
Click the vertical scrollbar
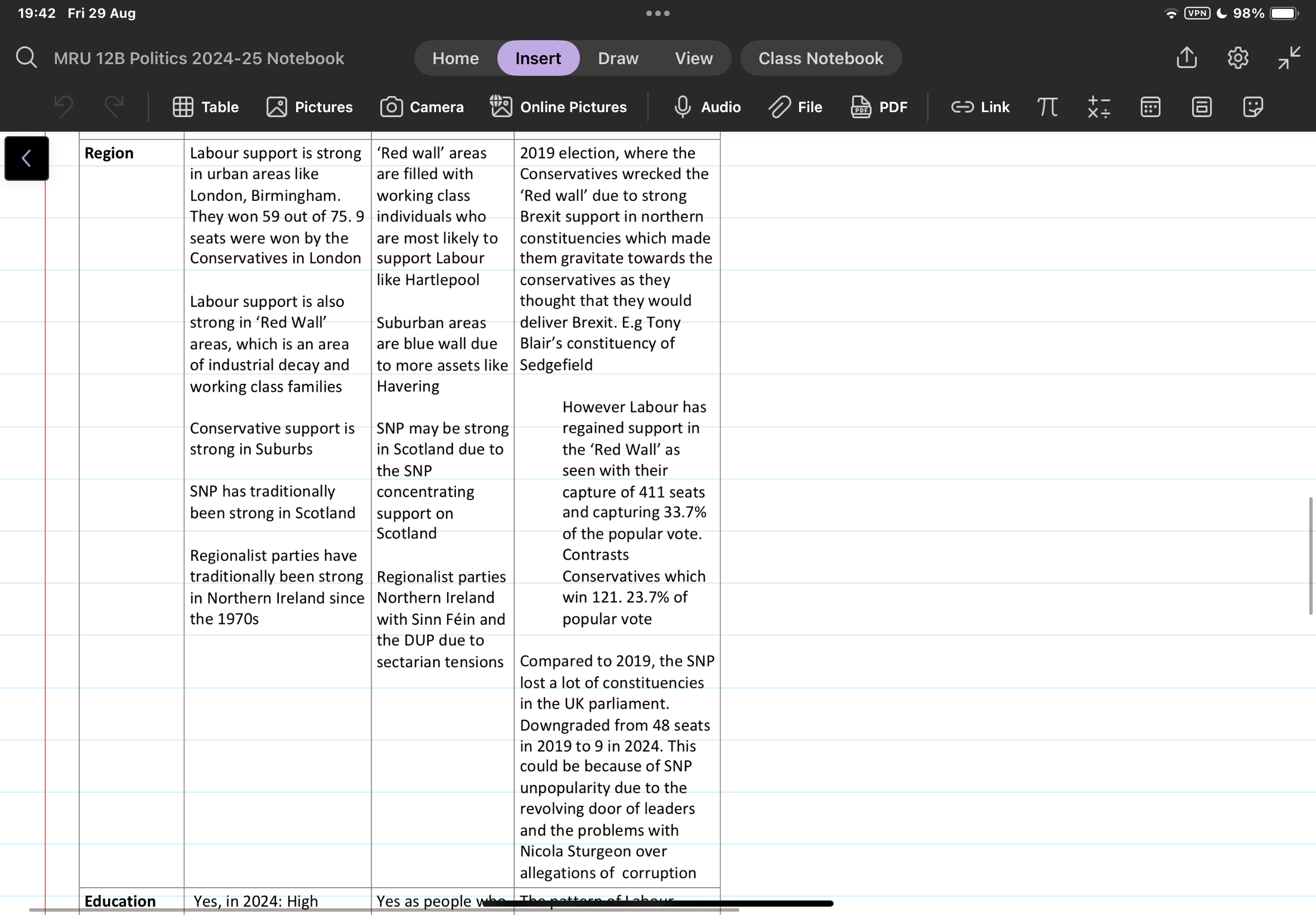tap(1310, 556)
